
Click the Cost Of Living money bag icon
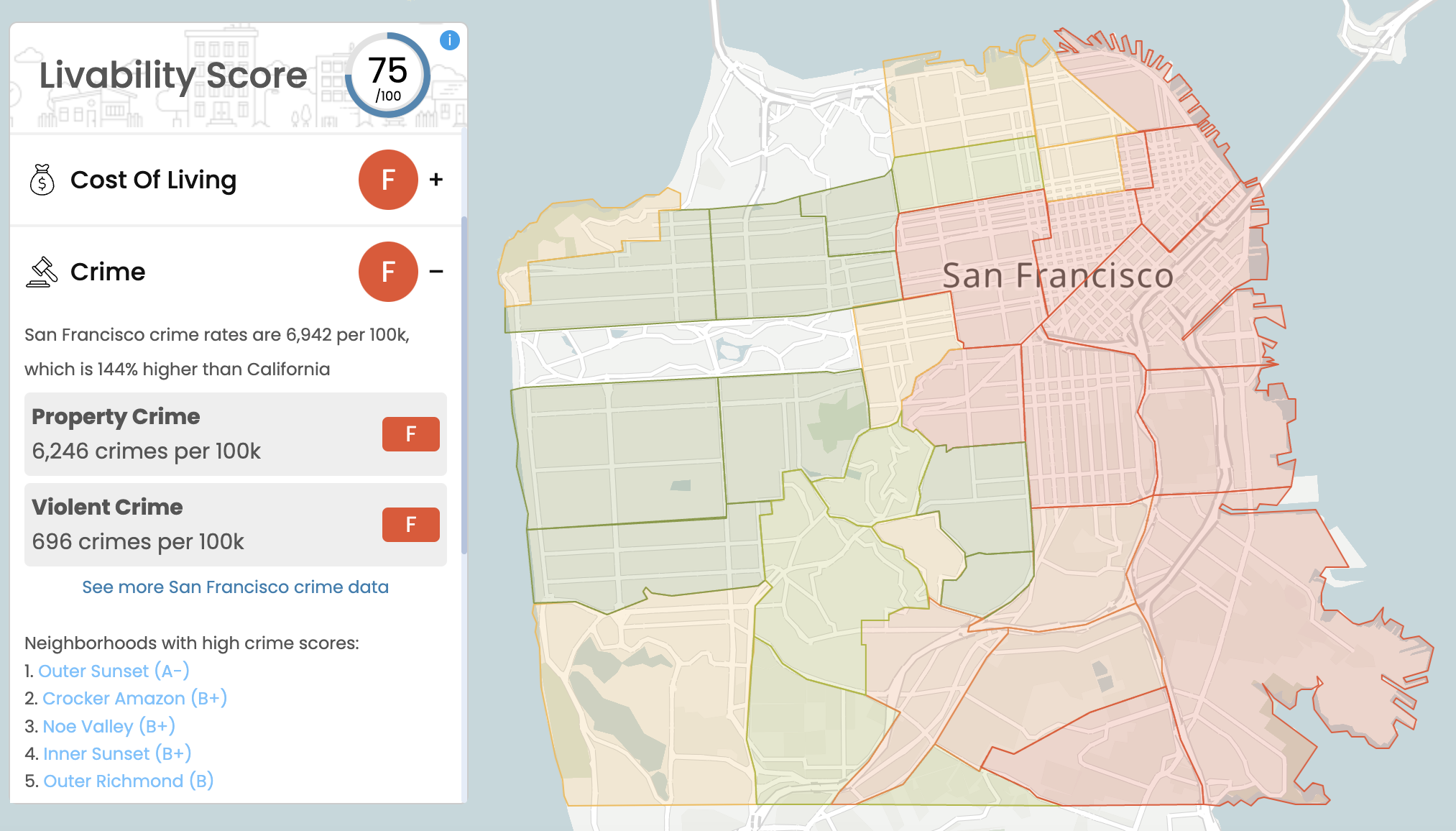tap(42, 180)
